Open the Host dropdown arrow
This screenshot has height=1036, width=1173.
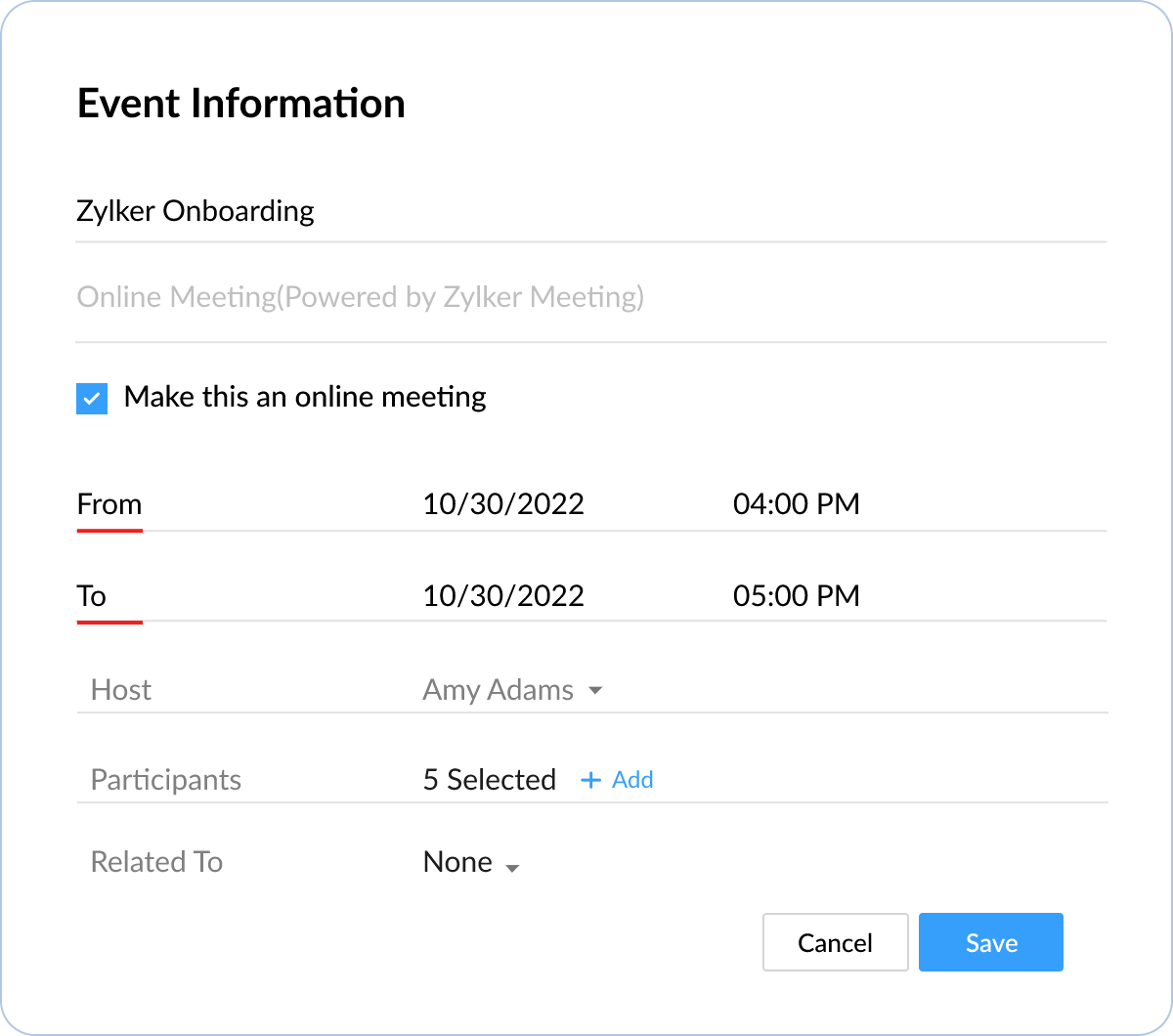[x=595, y=691]
